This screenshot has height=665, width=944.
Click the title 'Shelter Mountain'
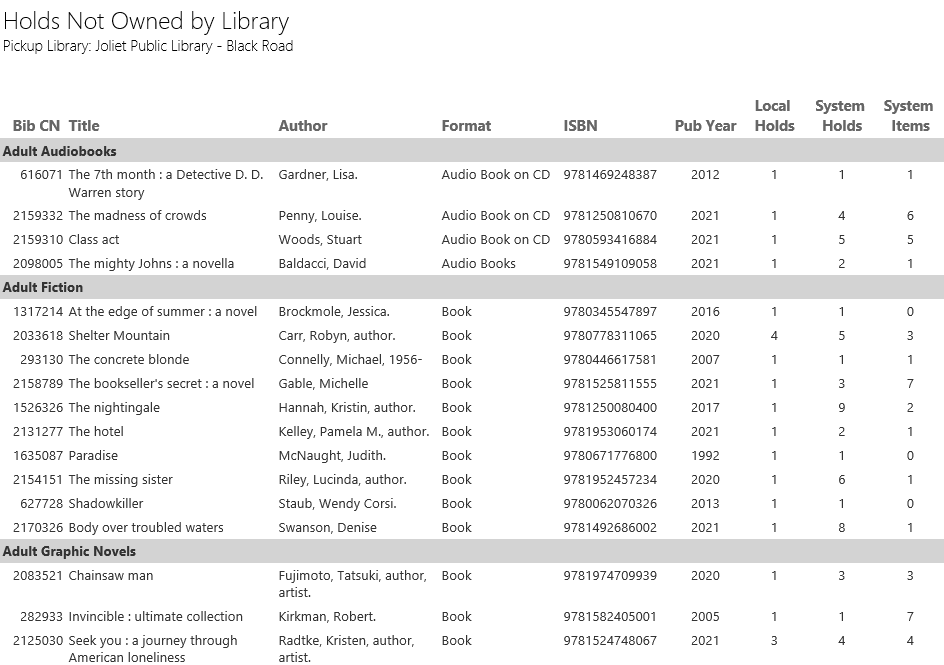click(x=119, y=336)
